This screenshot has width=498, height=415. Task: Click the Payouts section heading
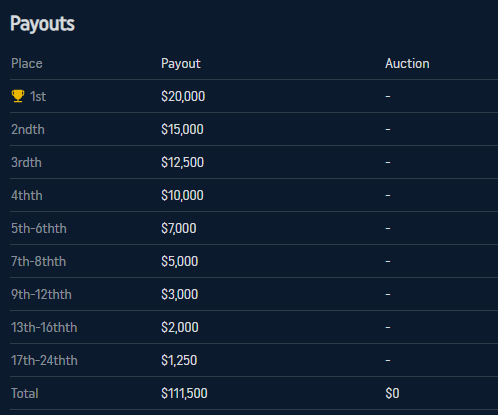42,24
